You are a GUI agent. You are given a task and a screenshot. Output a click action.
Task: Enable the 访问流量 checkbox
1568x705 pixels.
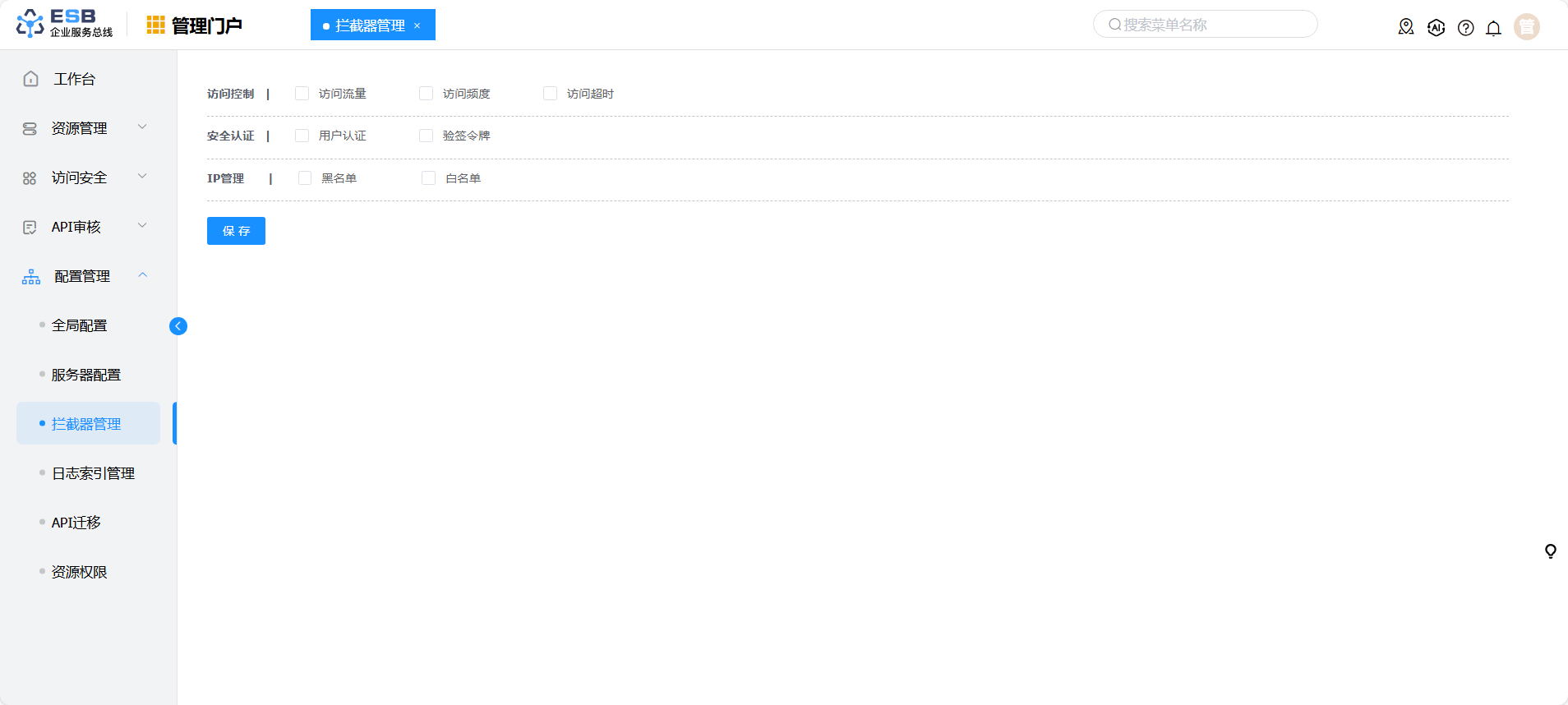[x=302, y=94]
